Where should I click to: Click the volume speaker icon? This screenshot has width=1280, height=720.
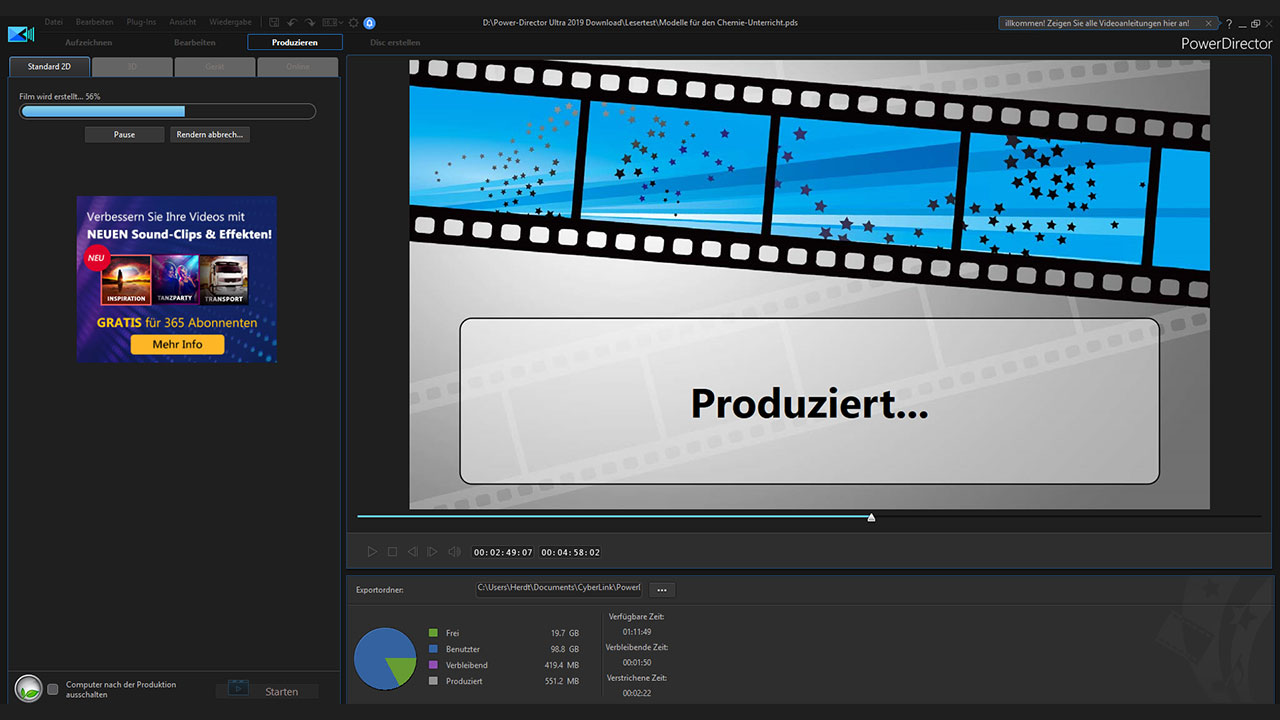pyautogui.click(x=454, y=552)
